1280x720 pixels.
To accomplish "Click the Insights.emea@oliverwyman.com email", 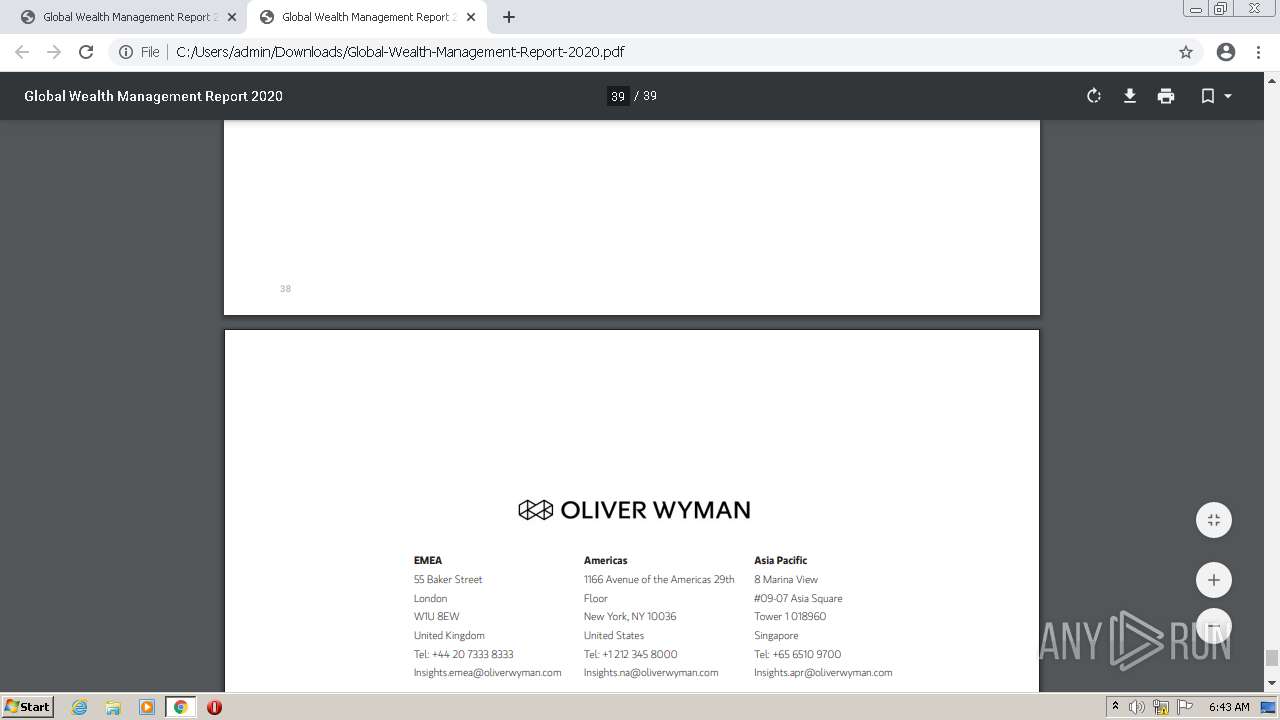I will pos(488,673).
